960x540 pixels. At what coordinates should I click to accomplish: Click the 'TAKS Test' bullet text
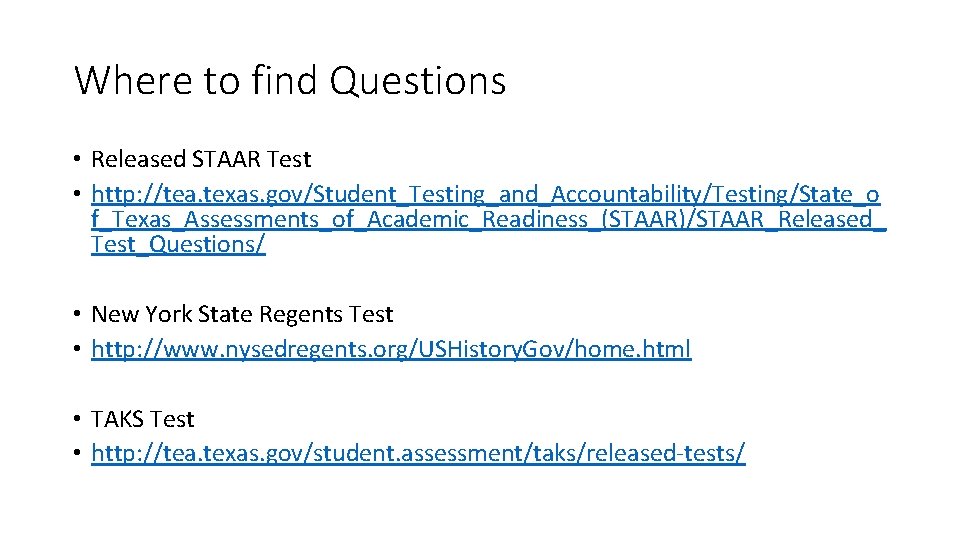click(x=142, y=419)
